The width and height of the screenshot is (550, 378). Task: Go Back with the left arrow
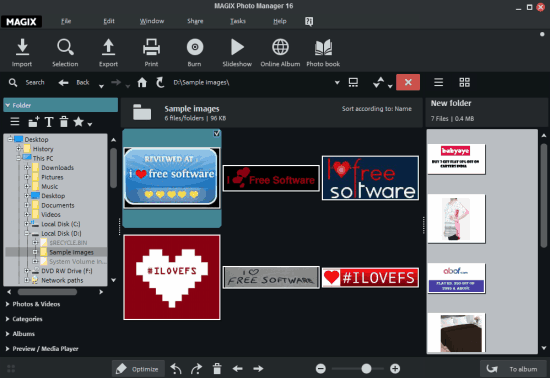pos(63,83)
